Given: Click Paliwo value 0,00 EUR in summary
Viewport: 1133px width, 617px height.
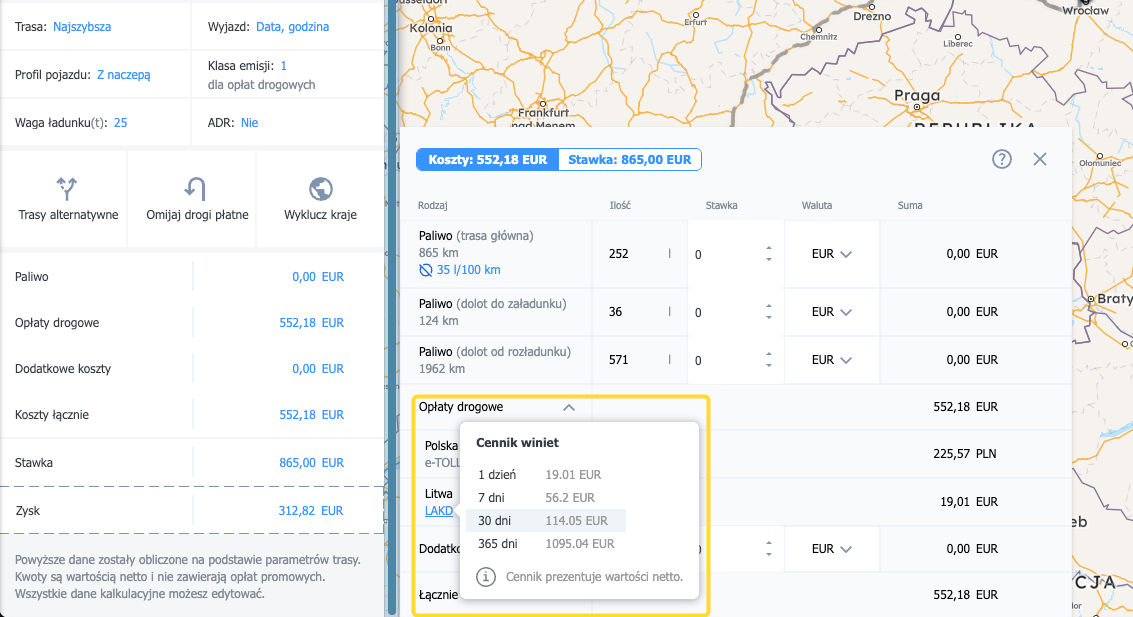Looking at the screenshot, I should pyautogui.click(x=317, y=277).
